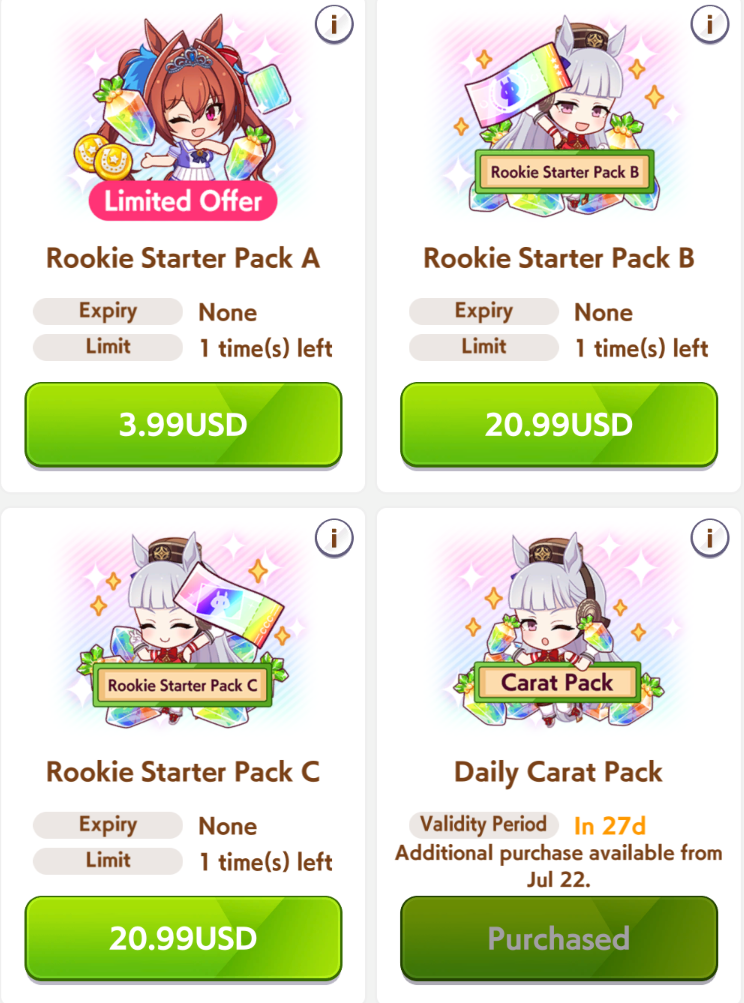The height and width of the screenshot is (1003, 744).
Task: Select the Daily Carat Pack title
Action: (558, 772)
